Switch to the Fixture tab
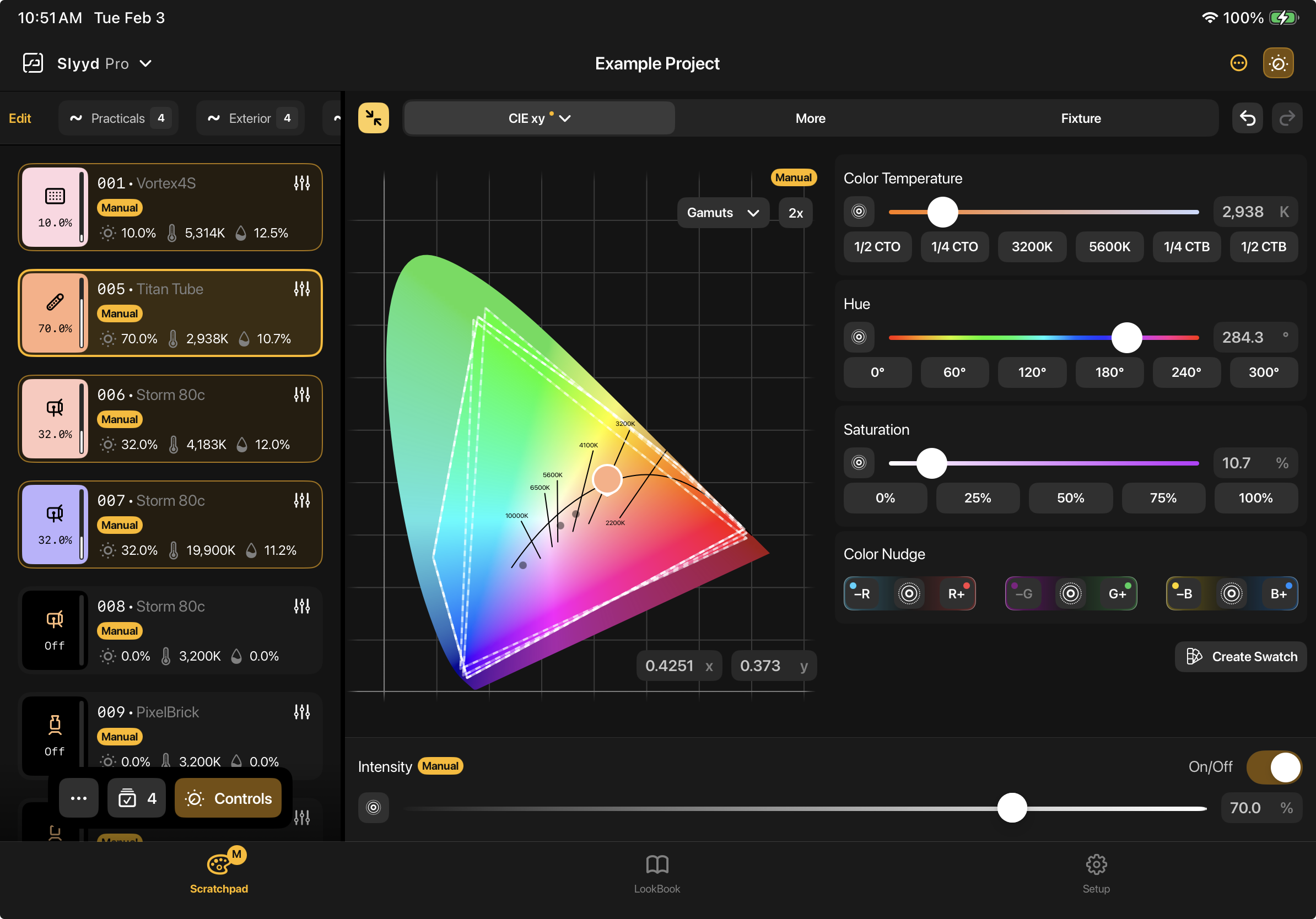 [1081, 117]
